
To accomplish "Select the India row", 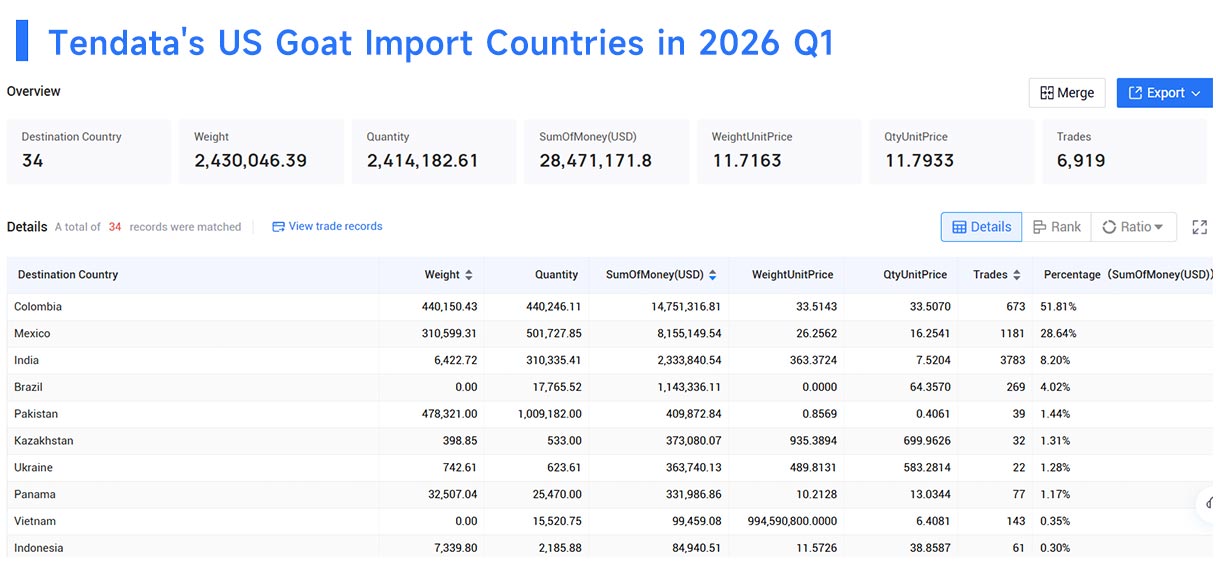I will tap(608, 360).
